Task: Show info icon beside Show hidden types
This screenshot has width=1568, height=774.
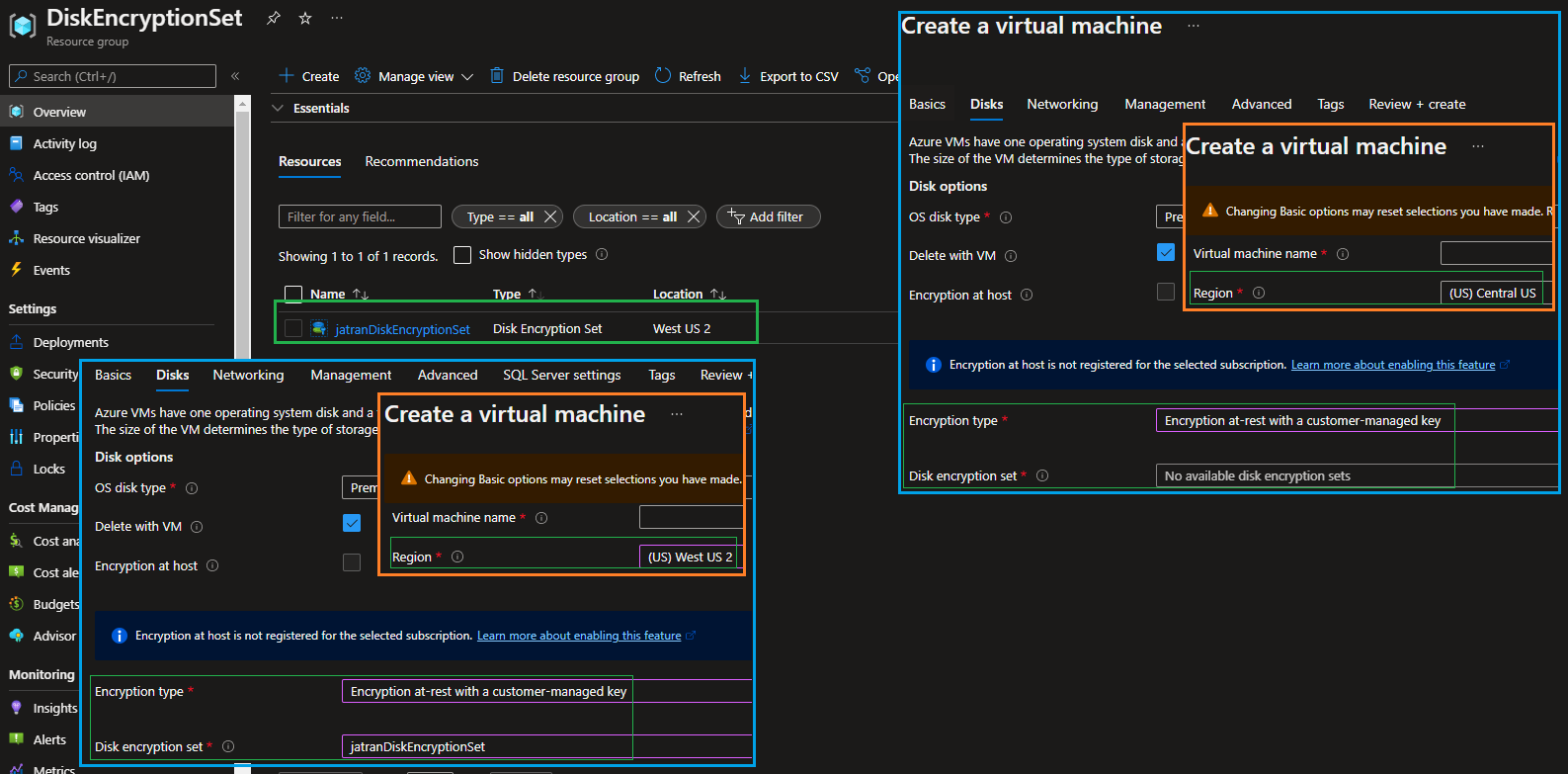Action: 602,255
